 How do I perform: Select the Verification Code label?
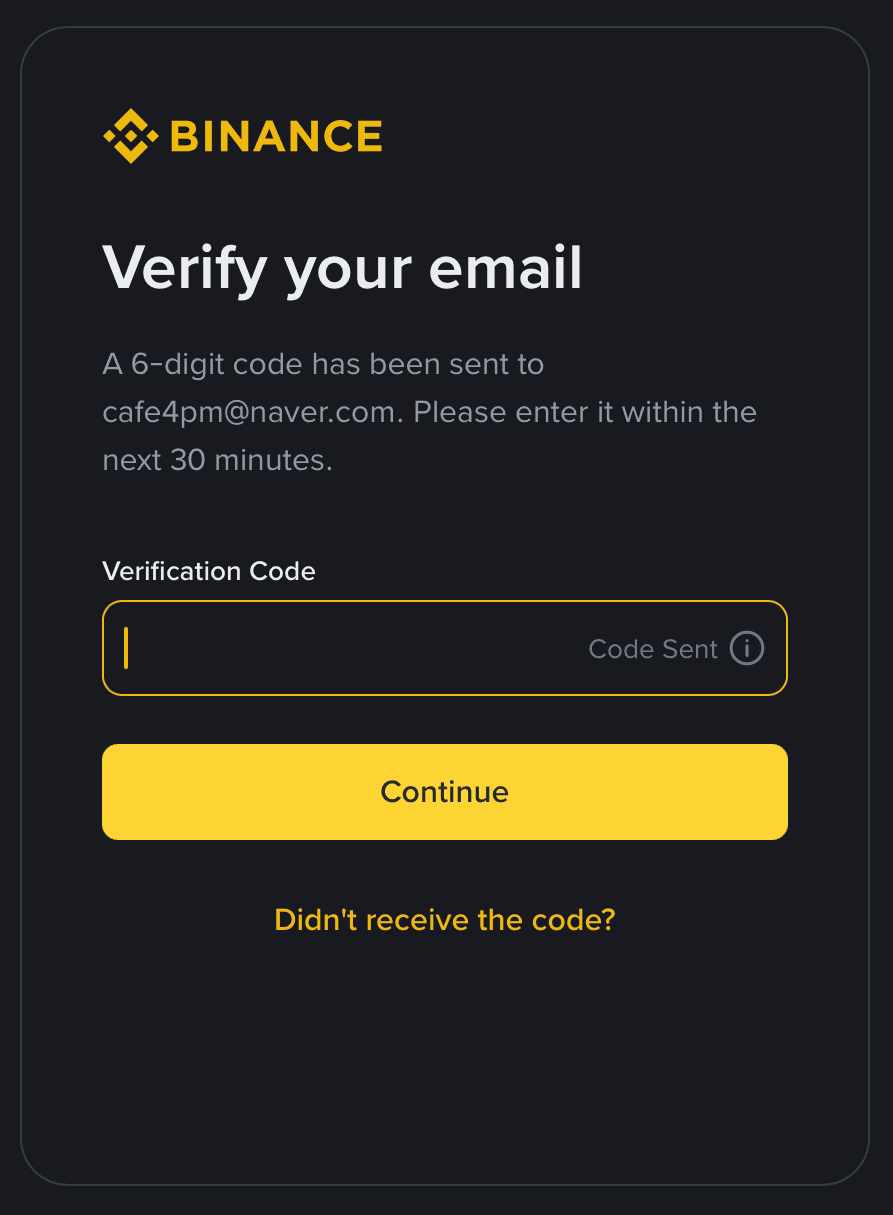click(x=208, y=571)
